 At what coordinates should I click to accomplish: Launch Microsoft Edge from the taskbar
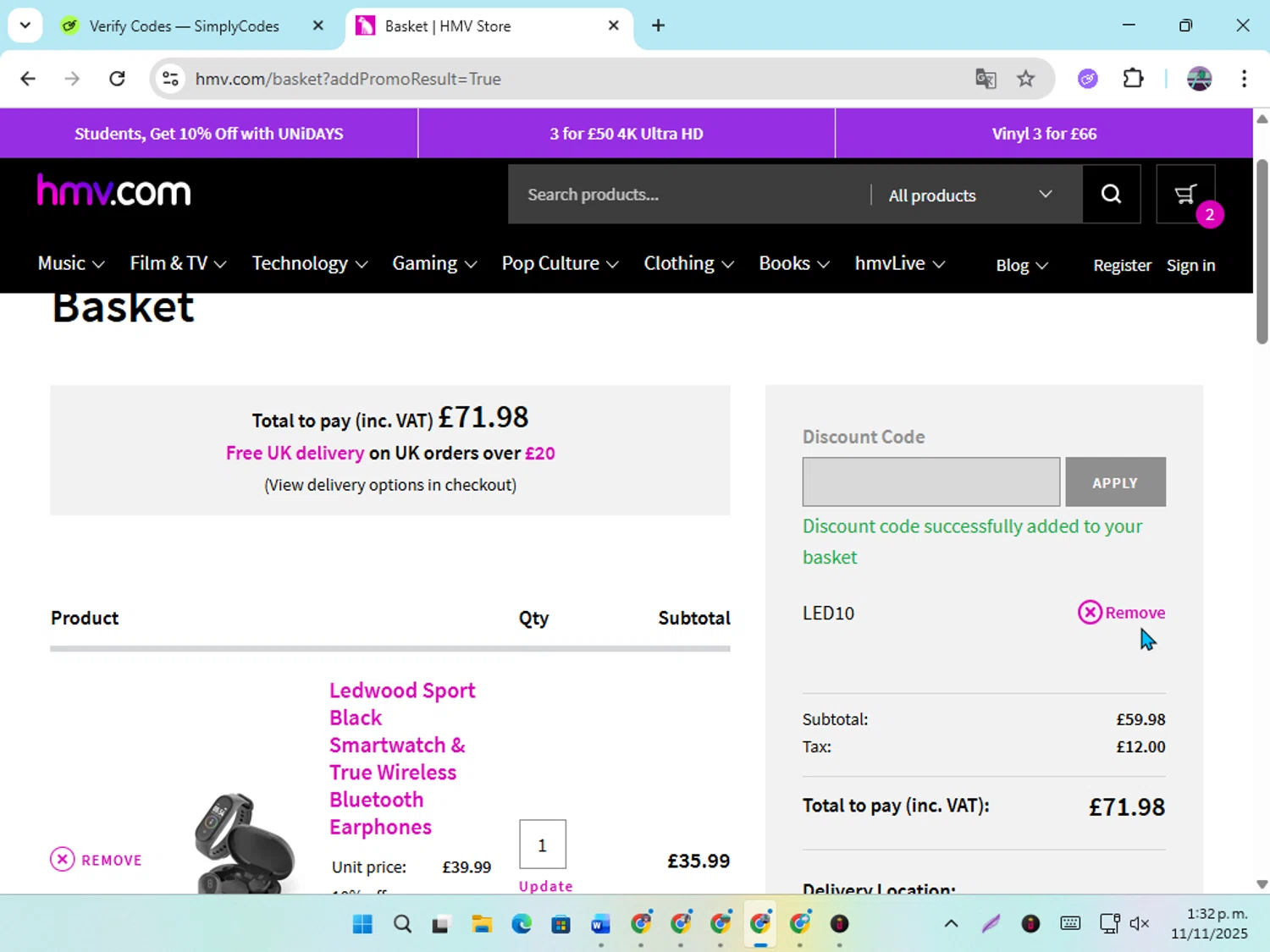coord(522,923)
